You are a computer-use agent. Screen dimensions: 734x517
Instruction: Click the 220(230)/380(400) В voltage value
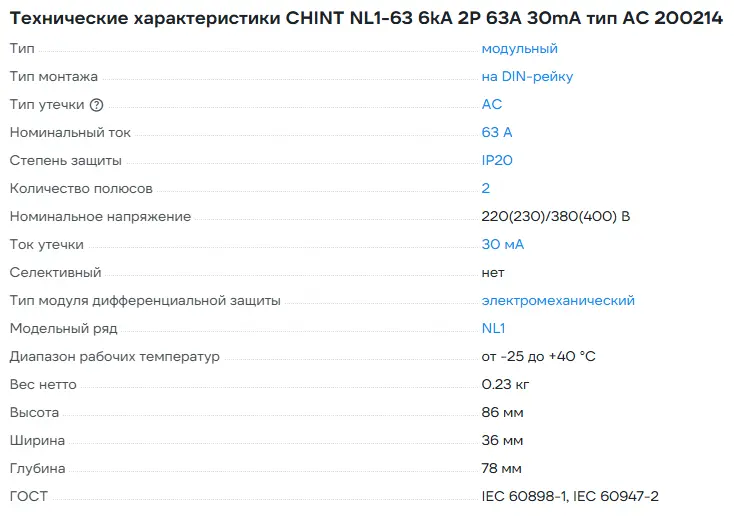coord(555,216)
